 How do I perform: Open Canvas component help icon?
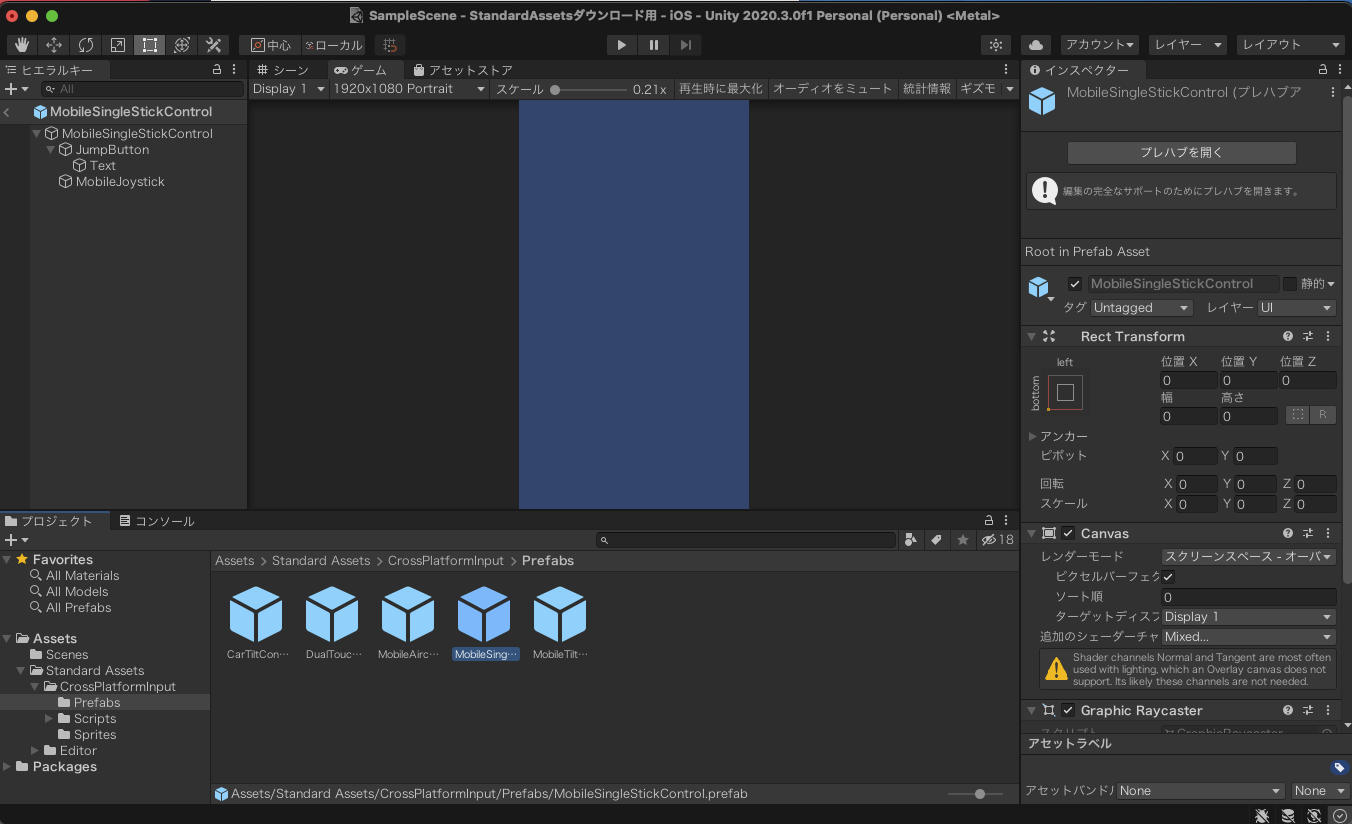[1289, 534]
